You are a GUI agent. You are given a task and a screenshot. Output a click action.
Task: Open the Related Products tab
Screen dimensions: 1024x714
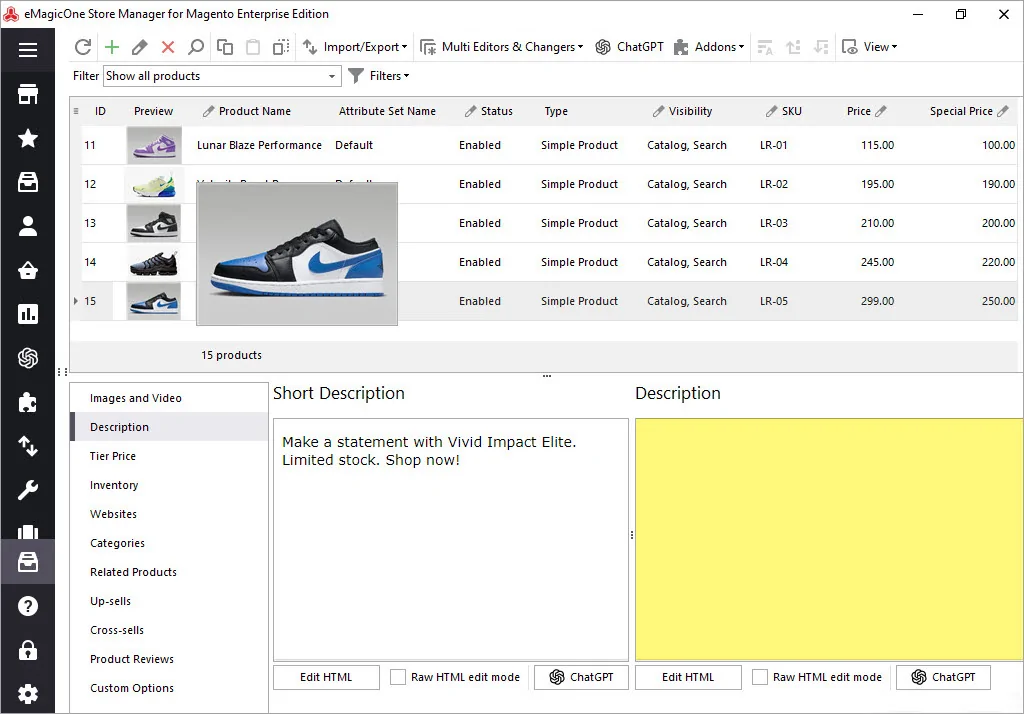click(x=169, y=572)
